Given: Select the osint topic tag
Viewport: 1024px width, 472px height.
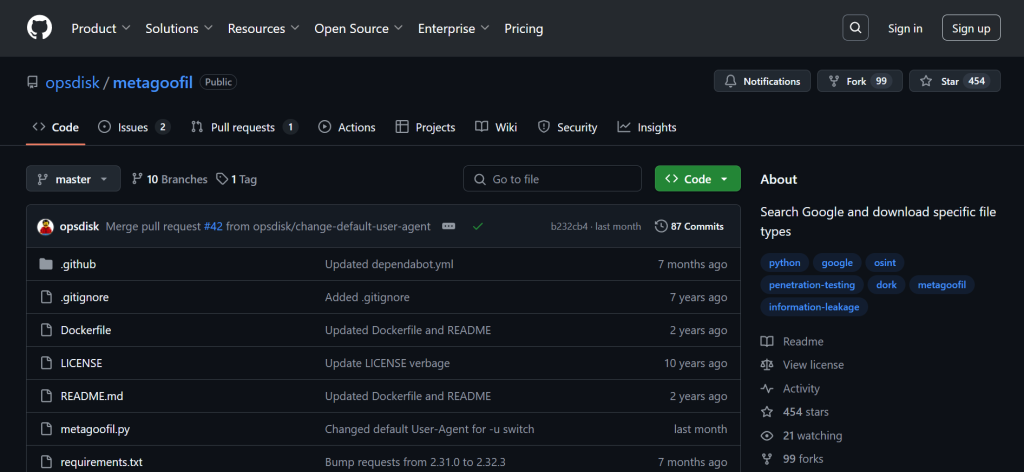Looking at the screenshot, I should click(885, 263).
